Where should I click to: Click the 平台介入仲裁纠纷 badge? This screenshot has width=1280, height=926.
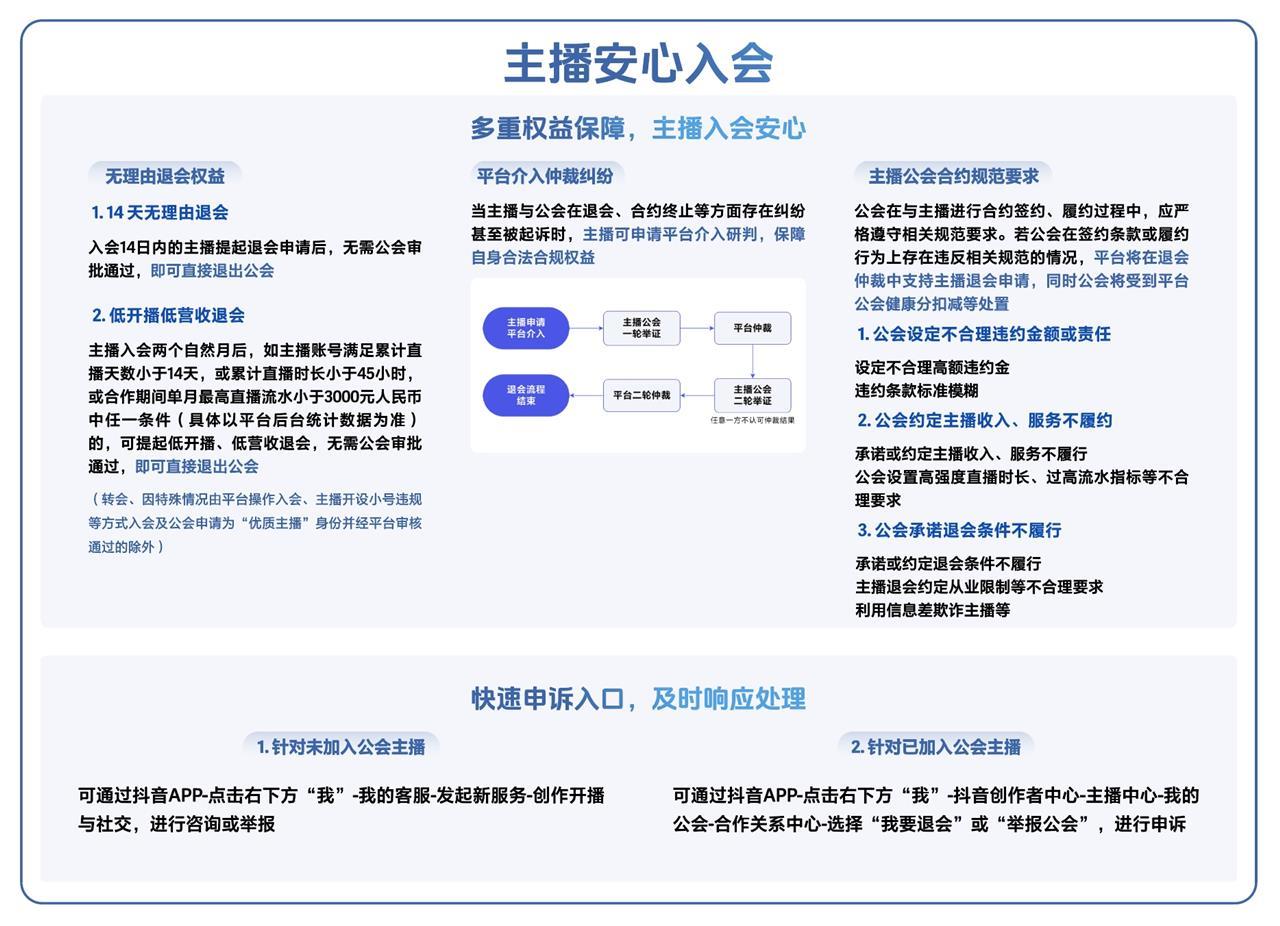coord(545,173)
